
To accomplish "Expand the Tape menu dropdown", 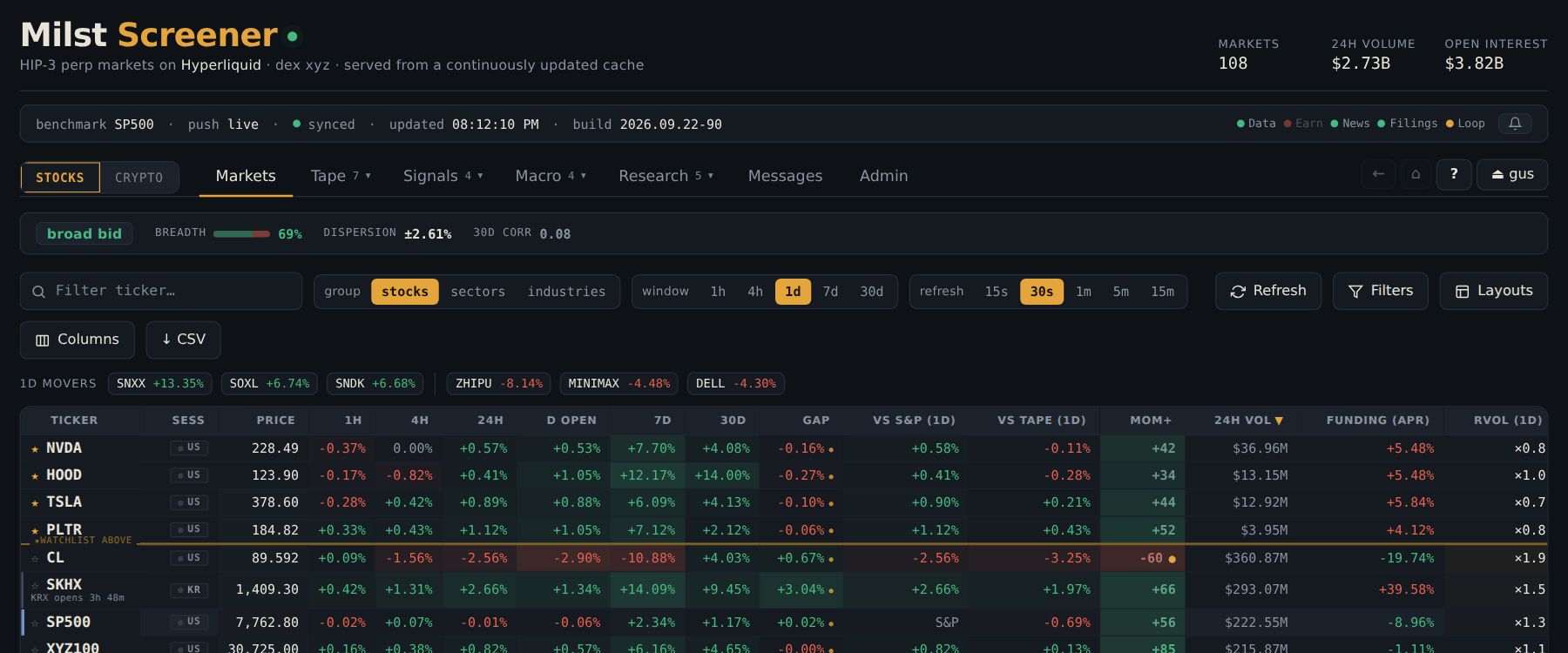I will pyautogui.click(x=341, y=176).
